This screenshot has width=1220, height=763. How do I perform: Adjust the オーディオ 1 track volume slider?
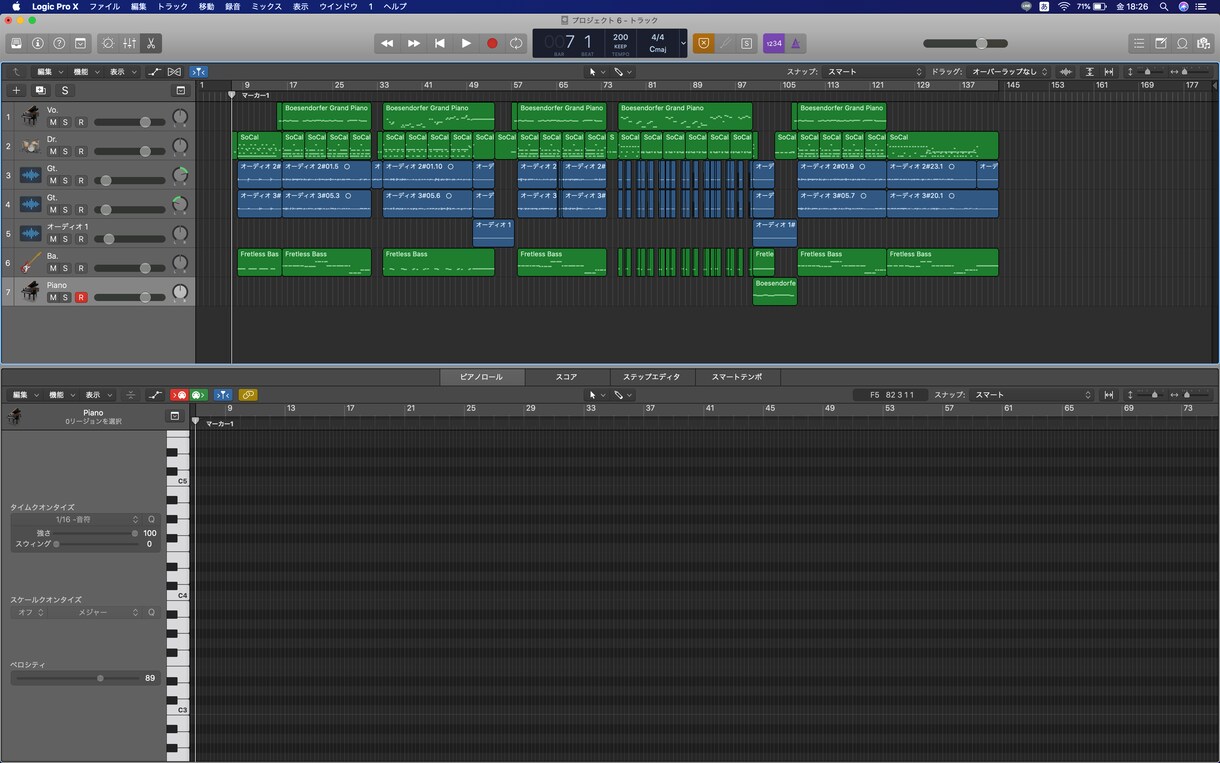130,239
